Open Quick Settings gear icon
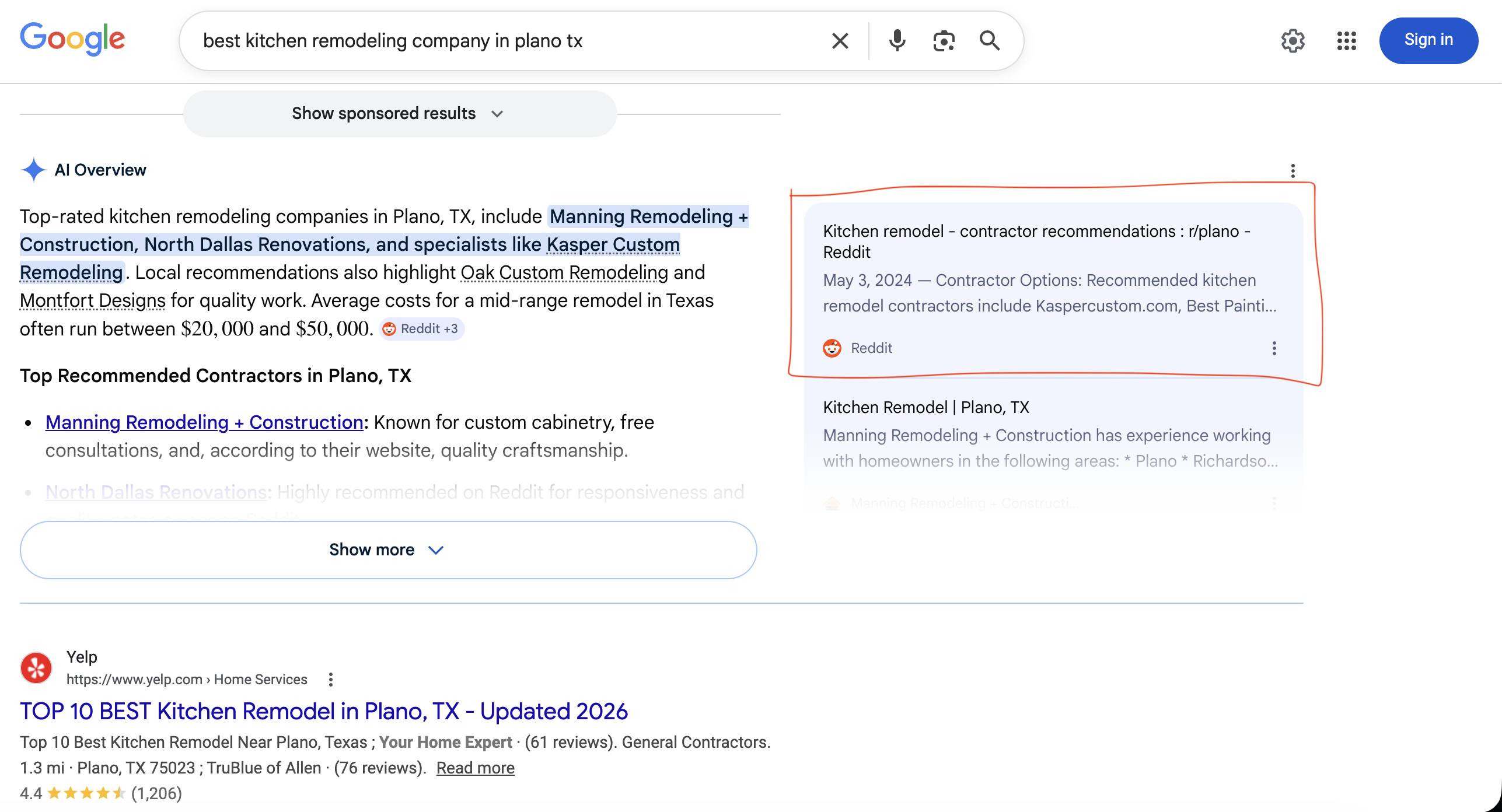Viewport: 1502px width, 812px height. coord(1293,41)
